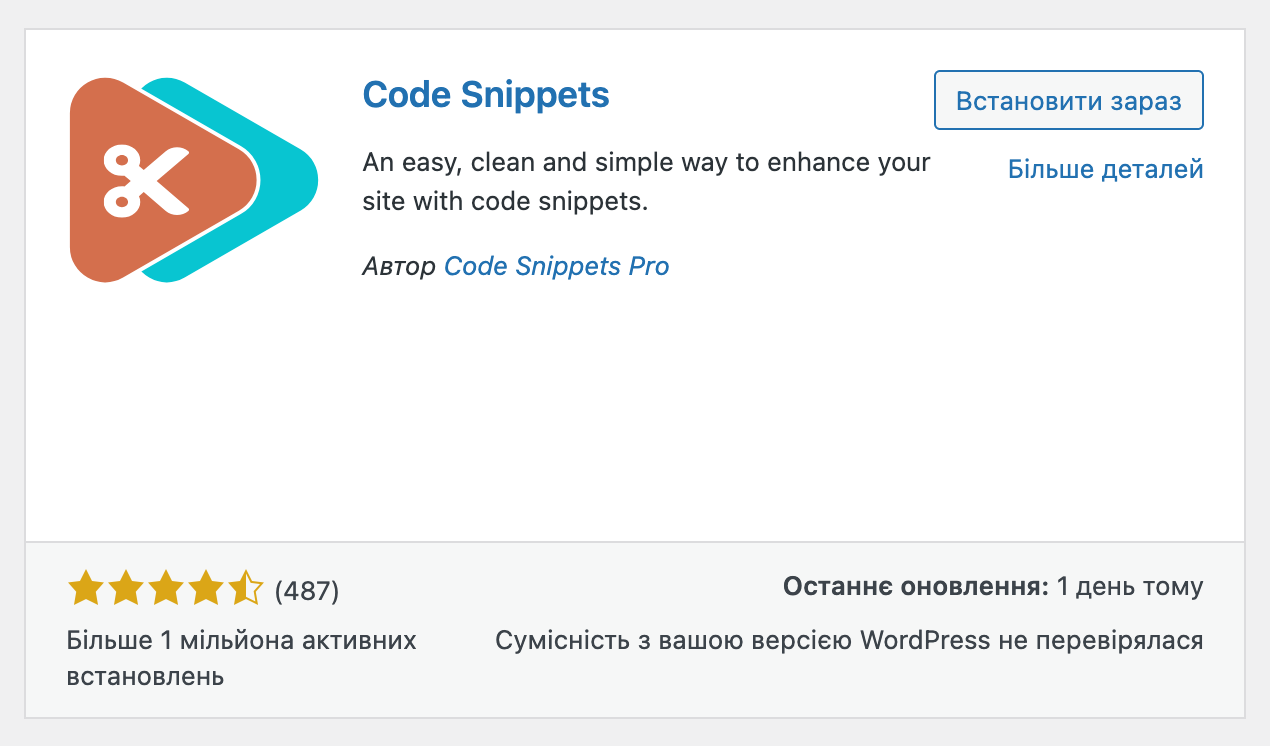This screenshot has width=1270, height=746.
Task: Select the first gold rating star
Action: pos(83,589)
